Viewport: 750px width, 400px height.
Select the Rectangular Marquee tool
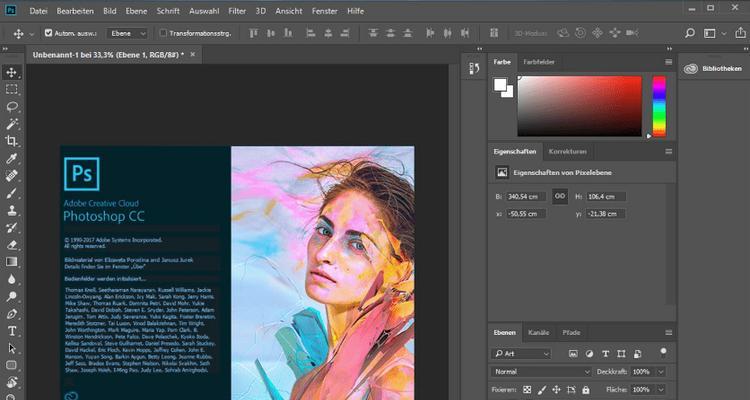11,89
